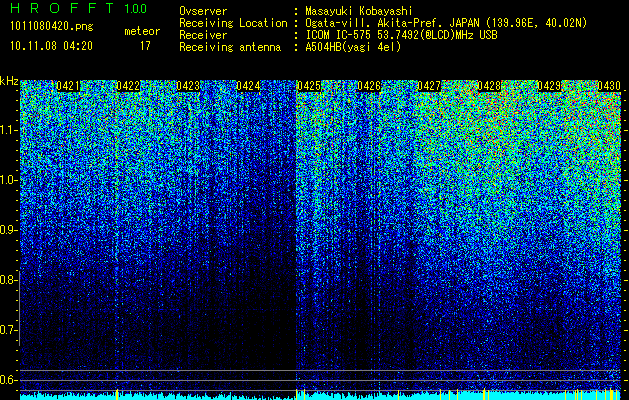Click the 0.8 frequency axis label
This screenshot has width=629, height=400.
pos(8,280)
